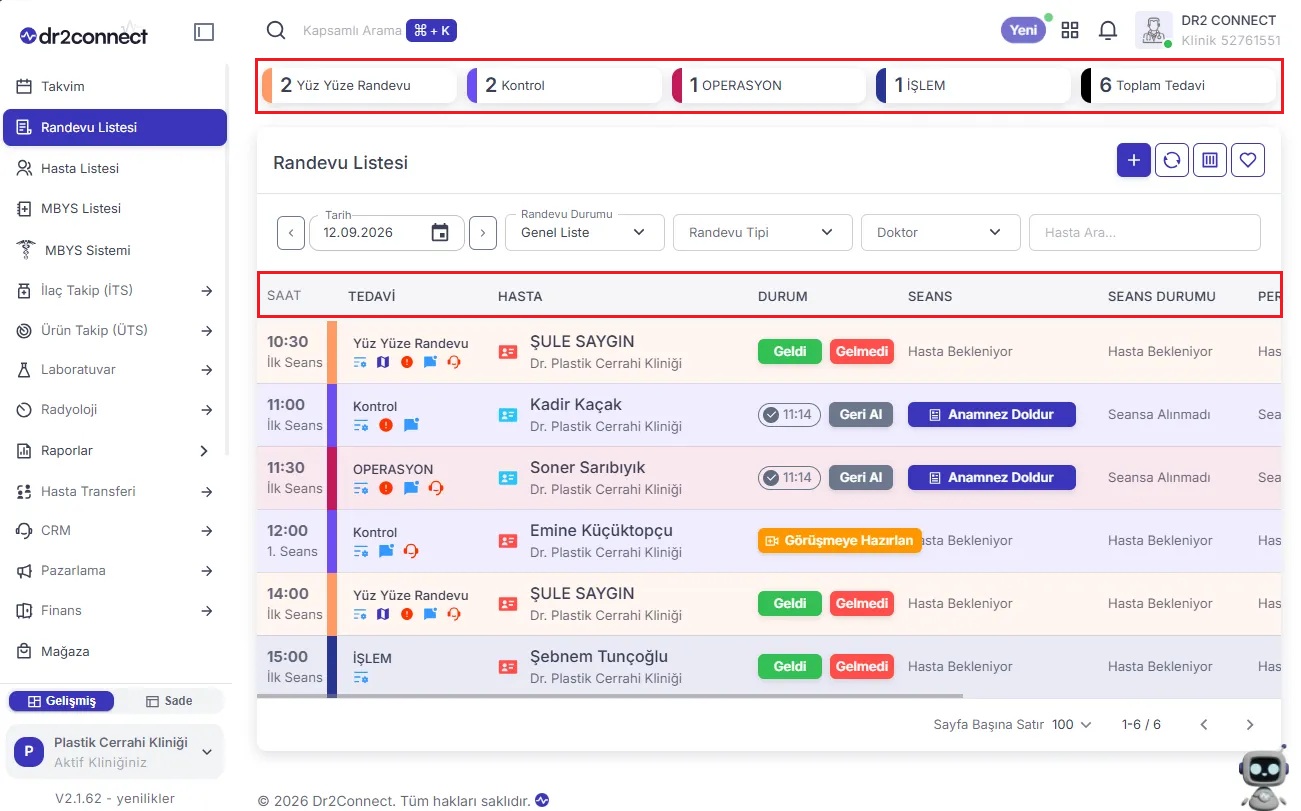The image size is (1301, 811).
Task: Open the column layout icon button
Action: 1210,160
